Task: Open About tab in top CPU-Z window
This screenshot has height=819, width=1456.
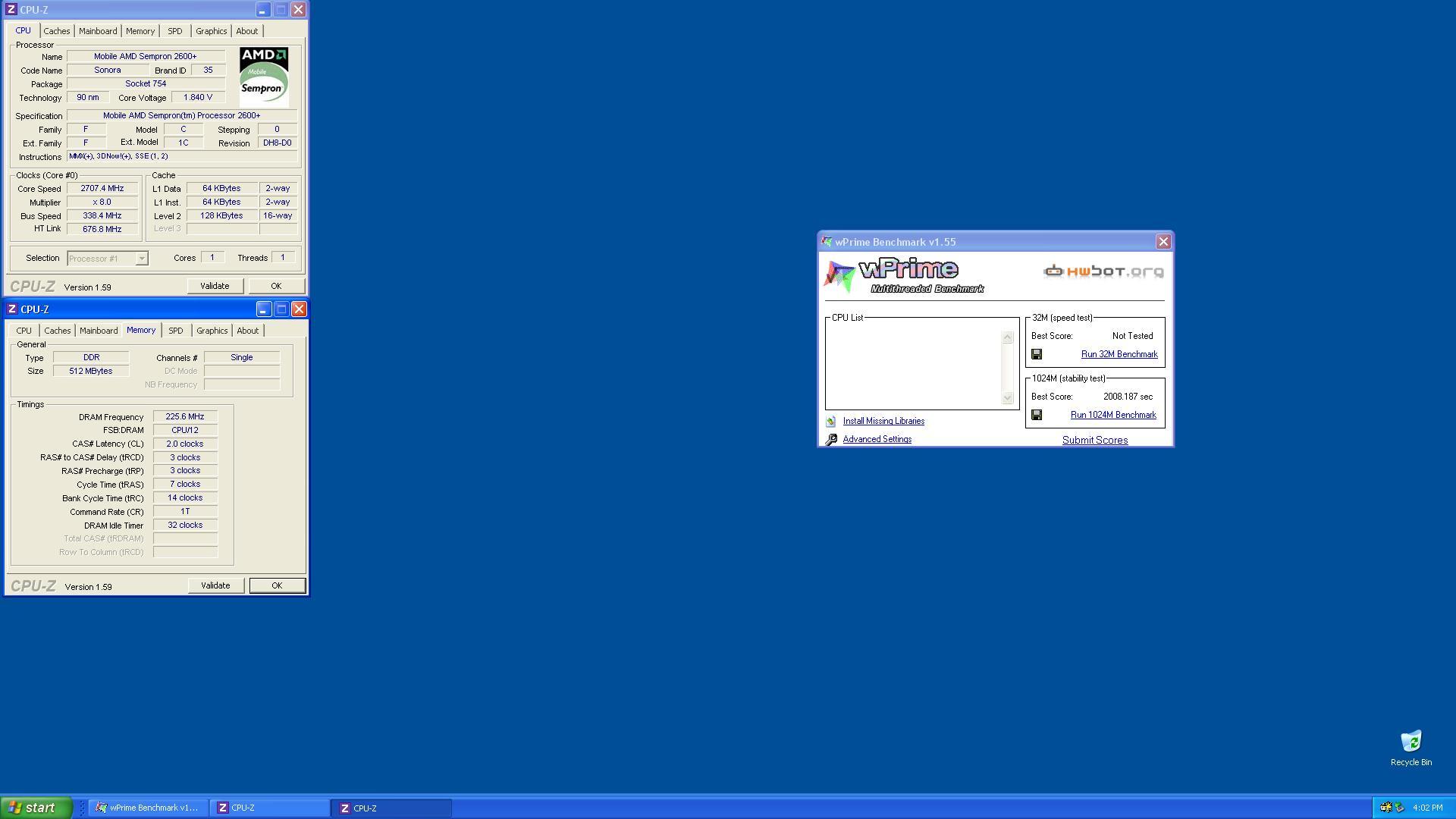Action: click(247, 31)
